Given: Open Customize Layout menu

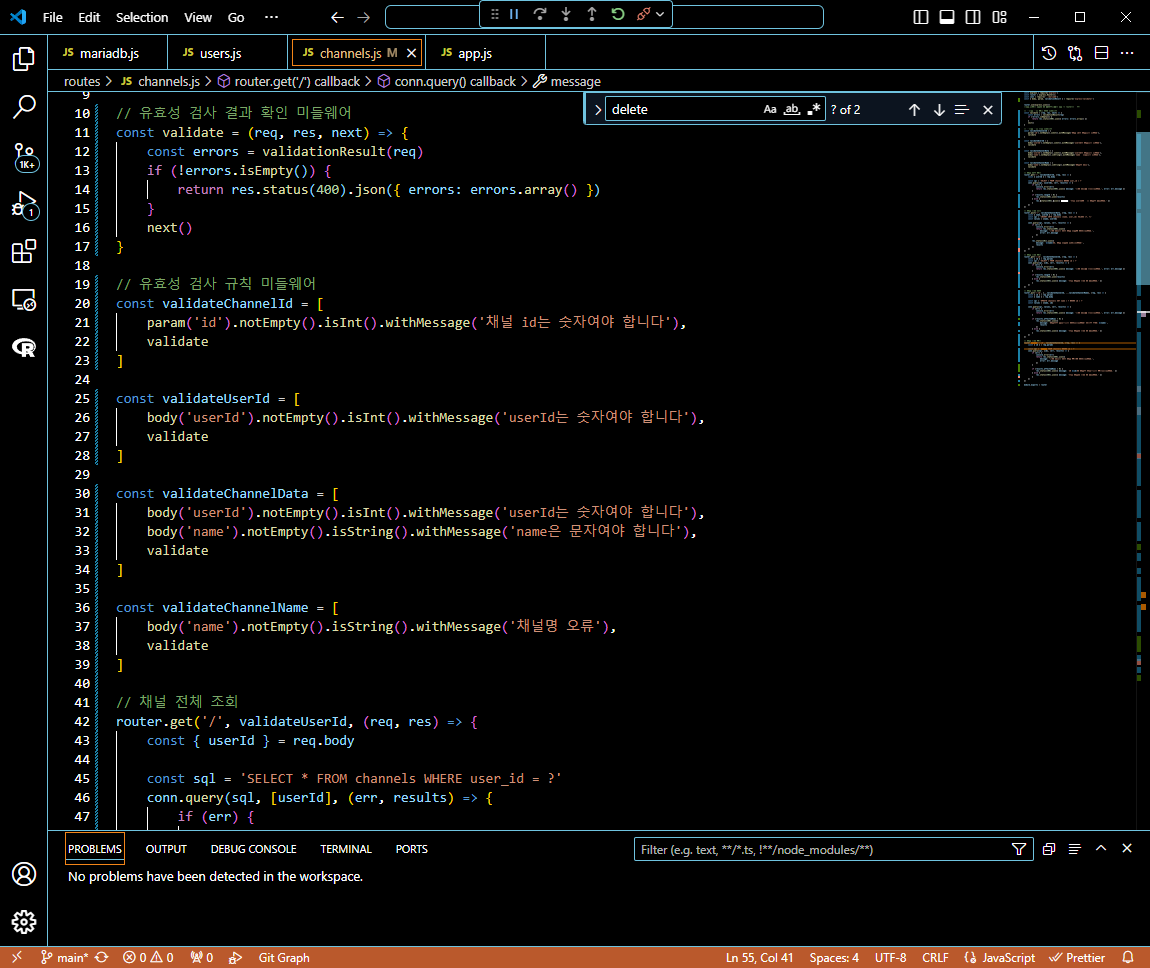Looking at the screenshot, I should [1000, 17].
